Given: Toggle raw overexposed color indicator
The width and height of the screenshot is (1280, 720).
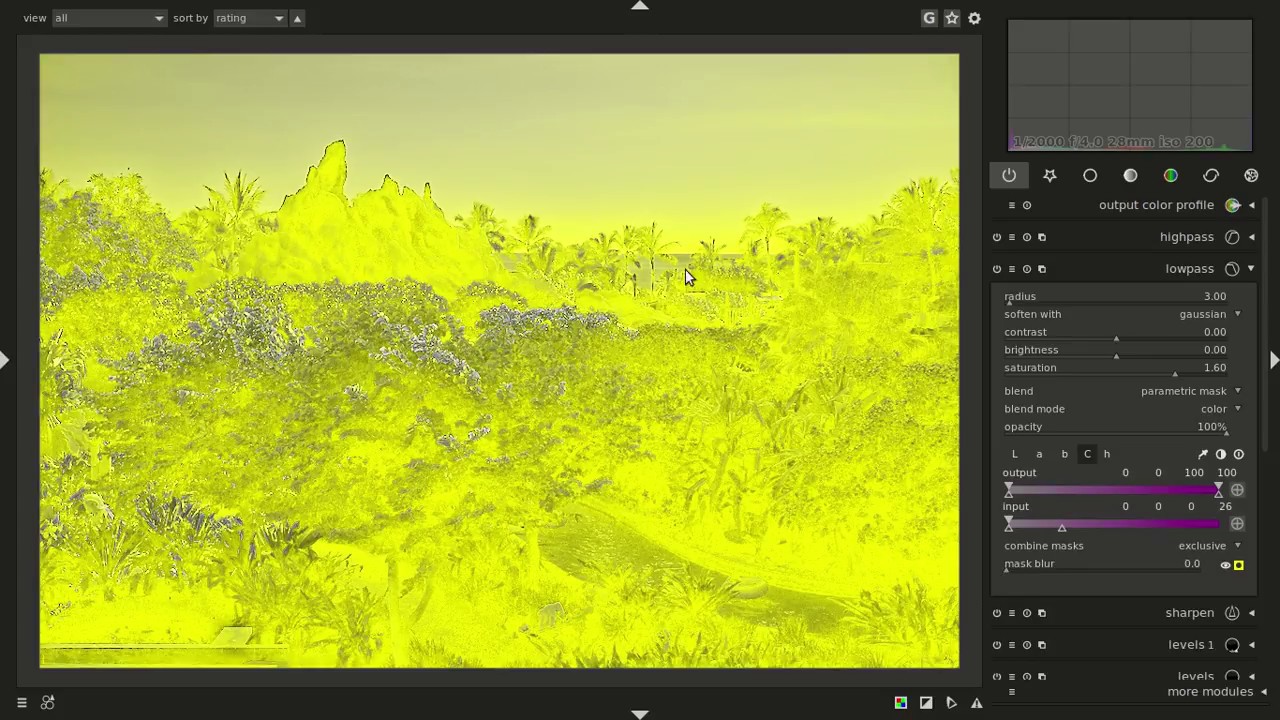Looking at the screenshot, I should click(901, 703).
